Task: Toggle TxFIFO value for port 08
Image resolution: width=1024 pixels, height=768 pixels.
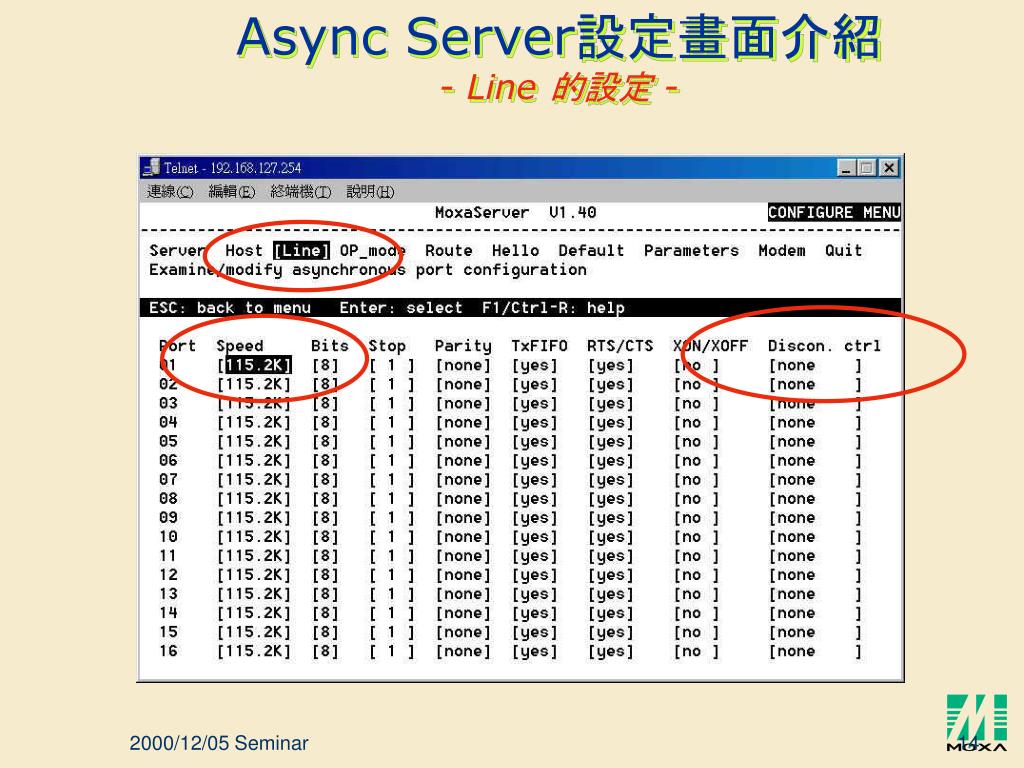Action: [x=534, y=499]
